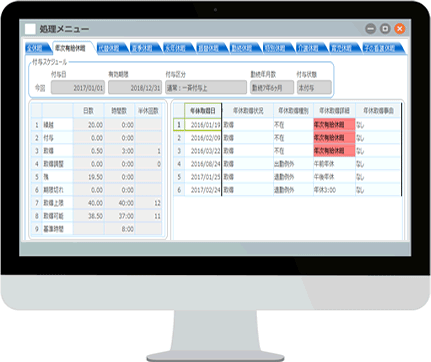Click the 付与日 field showing 2017/01/01
Image resolution: width=431 pixels, height=362 pixels.
tap(78, 88)
